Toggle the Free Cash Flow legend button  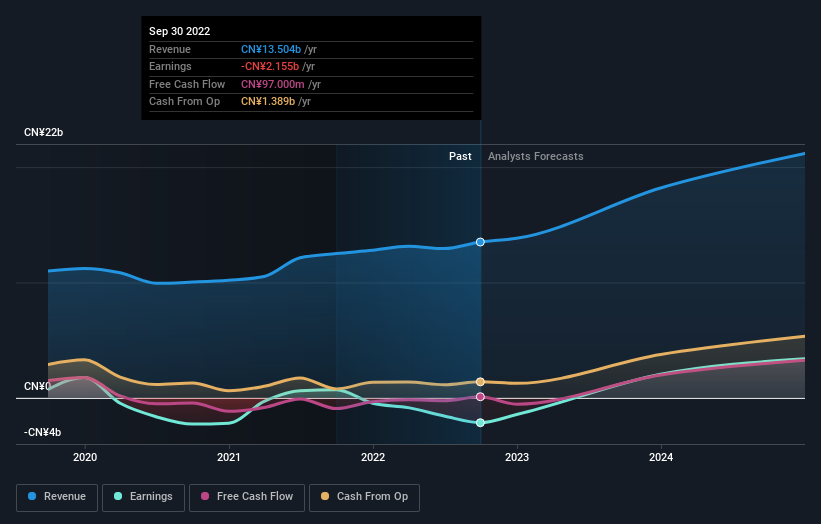click(x=247, y=497)
